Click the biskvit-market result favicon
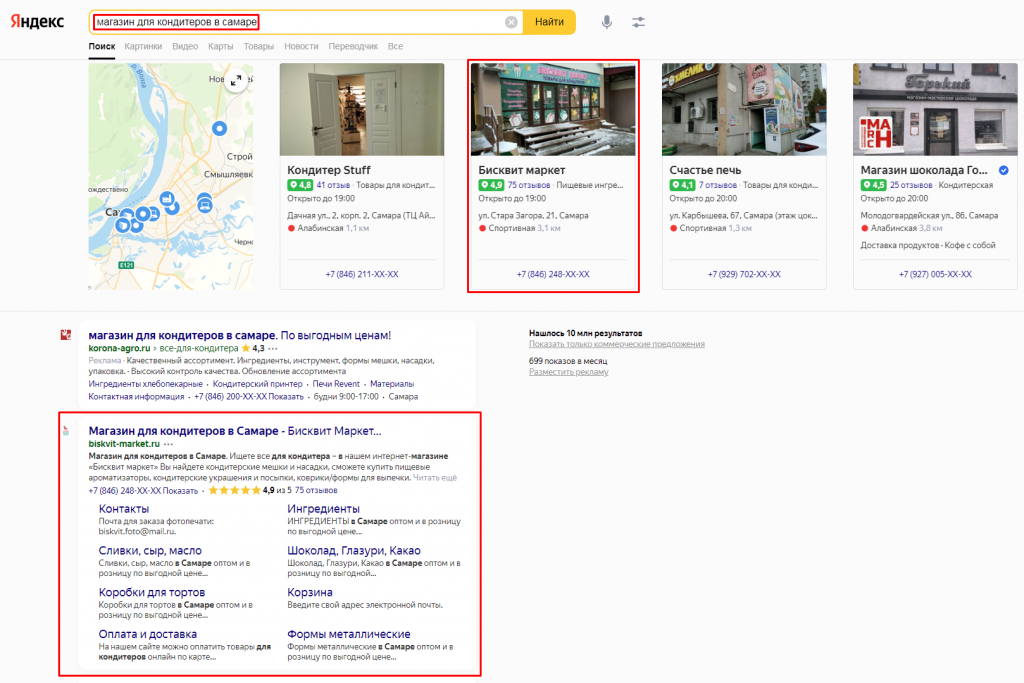This screenshot has height=683, width=1024. click(66, 431)
